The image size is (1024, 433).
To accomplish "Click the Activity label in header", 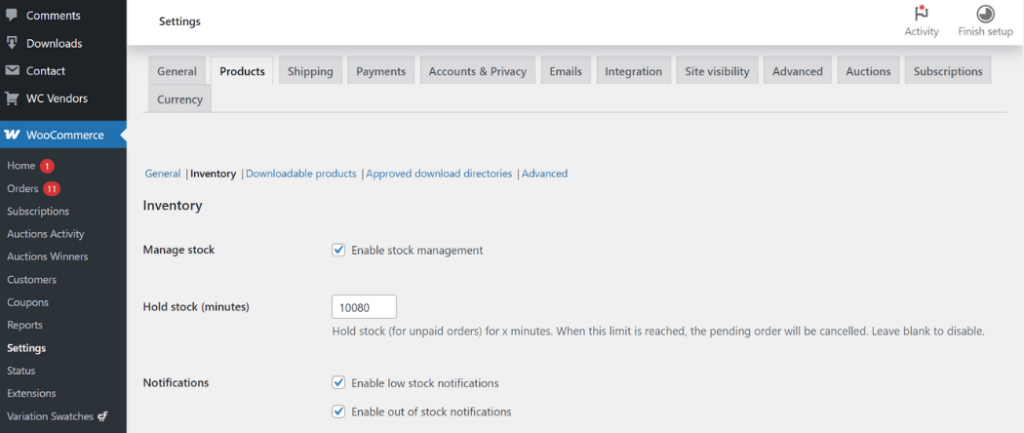I will coord(921,31).
